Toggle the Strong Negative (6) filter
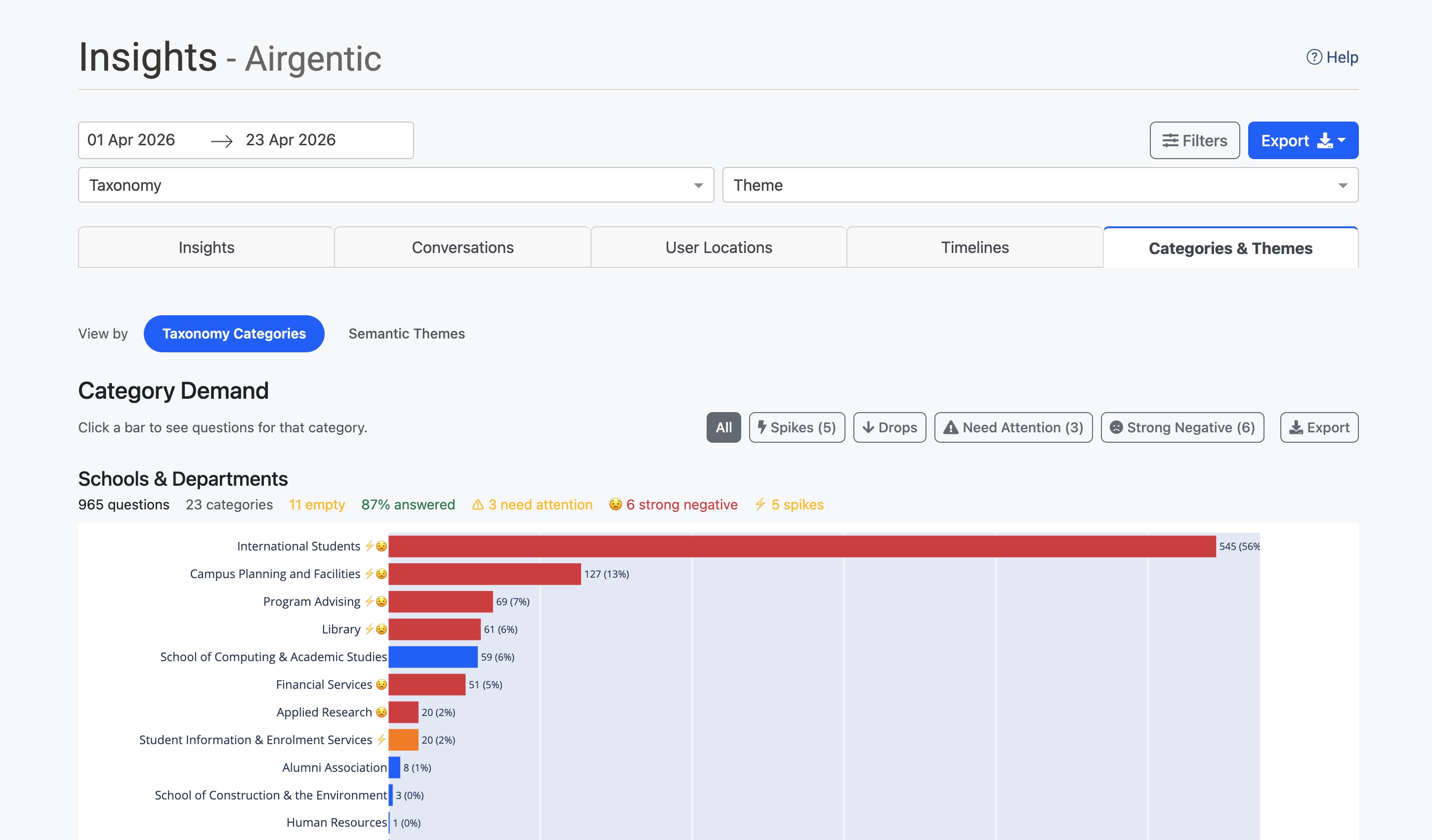This screenshot has height=840, width=1432. point(1182,427)
